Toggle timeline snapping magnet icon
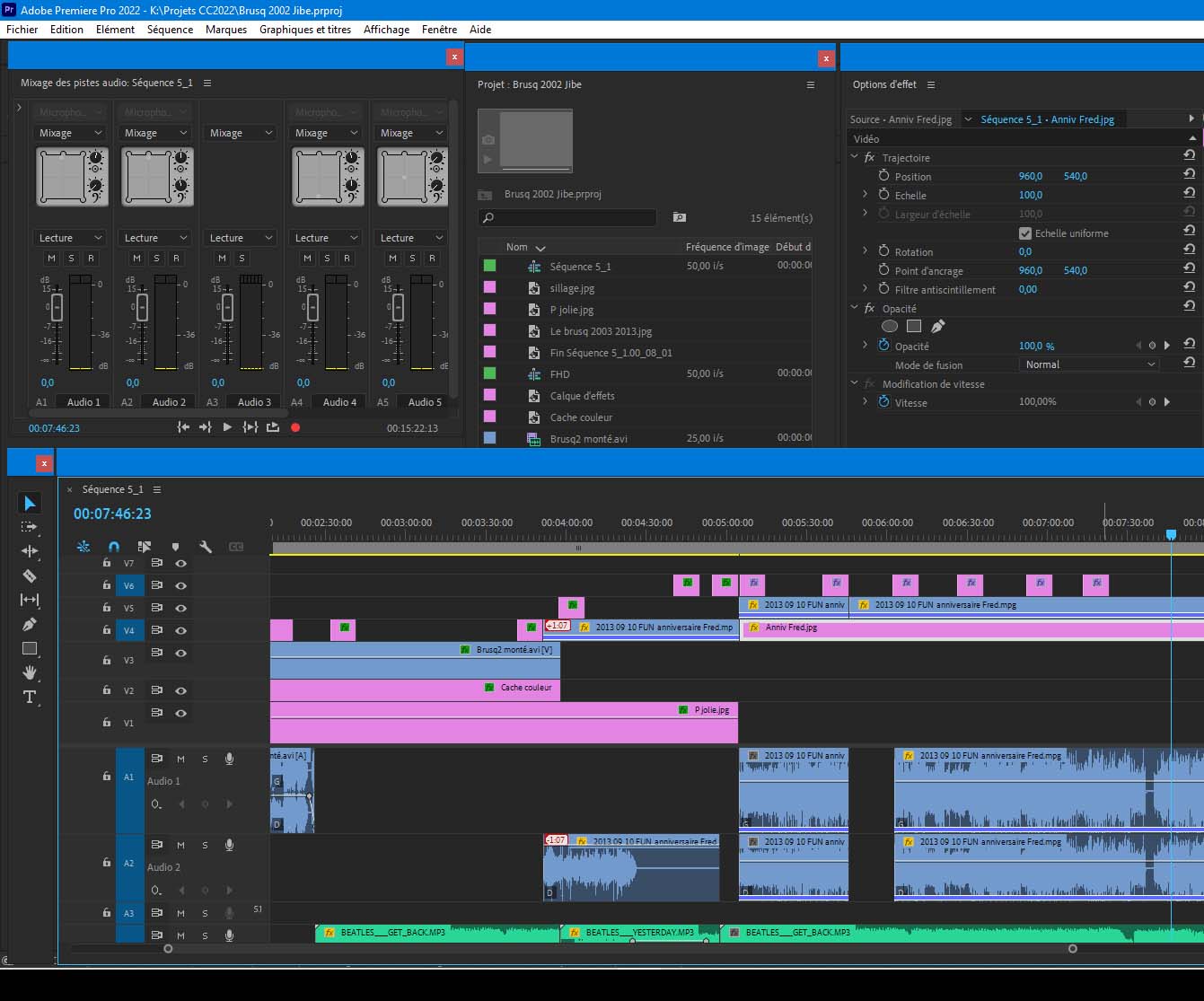This screenshot has height=1001, width=1204. [x=114, y=546]
